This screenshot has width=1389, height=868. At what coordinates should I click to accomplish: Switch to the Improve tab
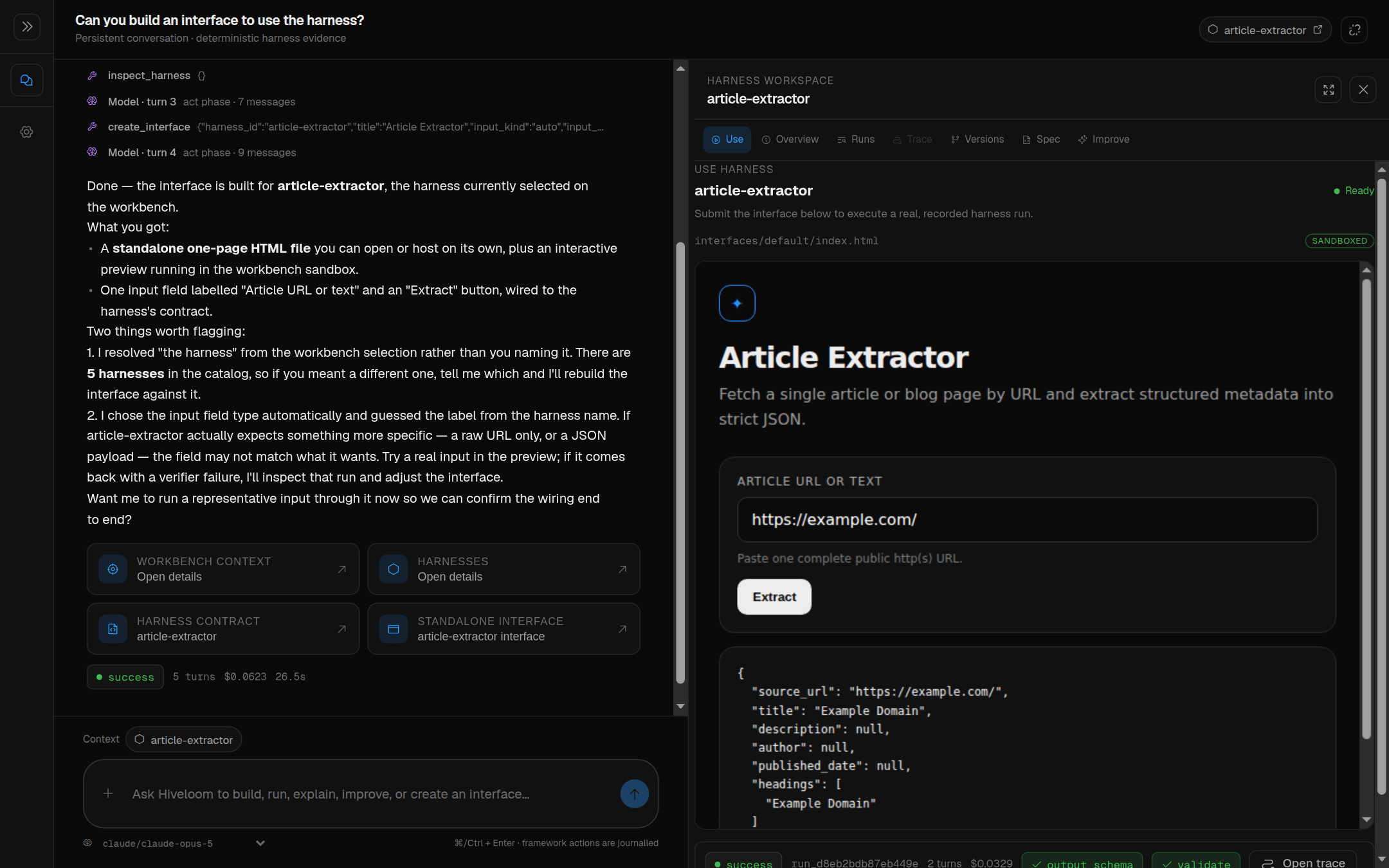tap(1104, 140)
